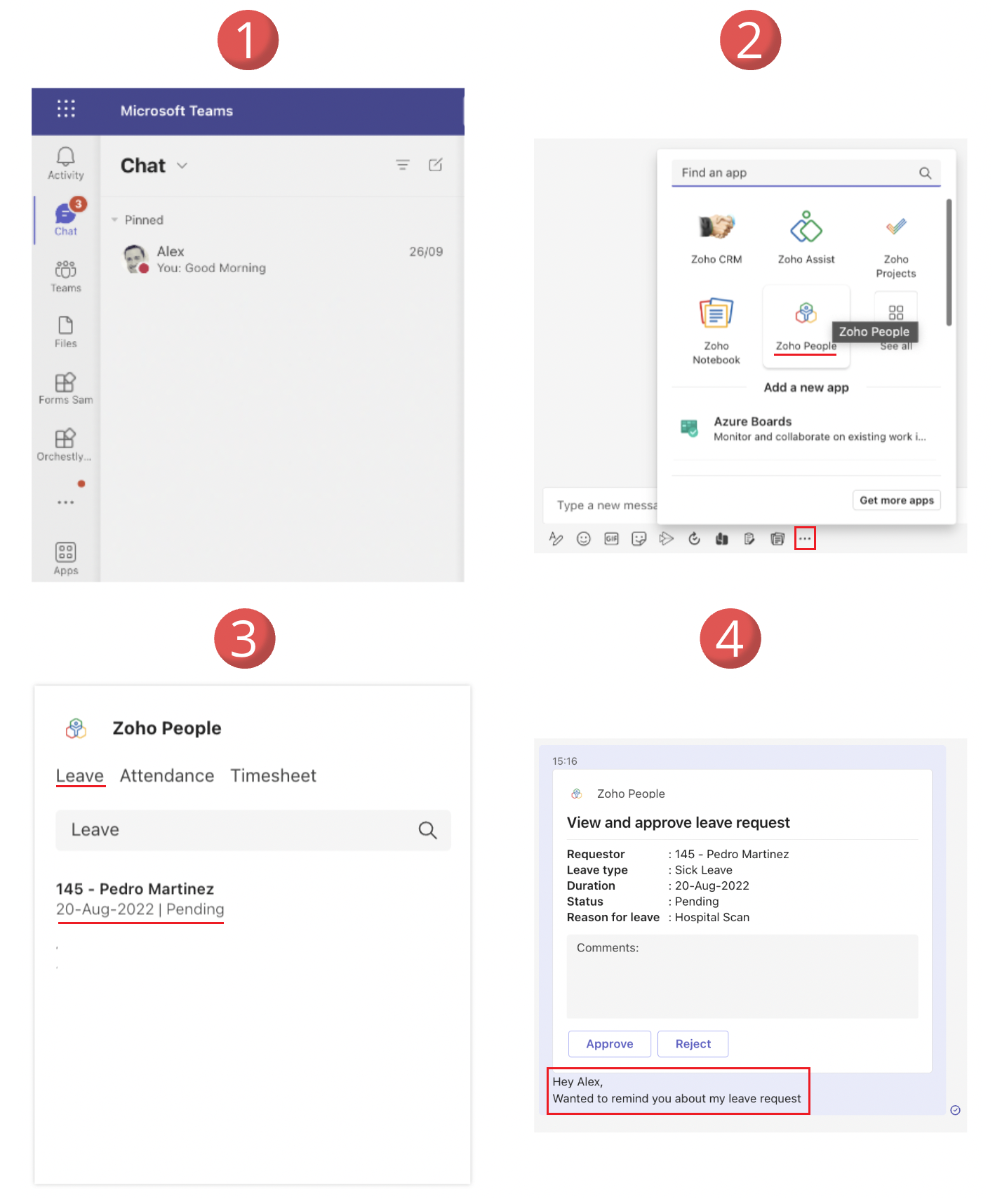Open the text Format tool in compose bar

pyautogui.click(x=556, y=539)
